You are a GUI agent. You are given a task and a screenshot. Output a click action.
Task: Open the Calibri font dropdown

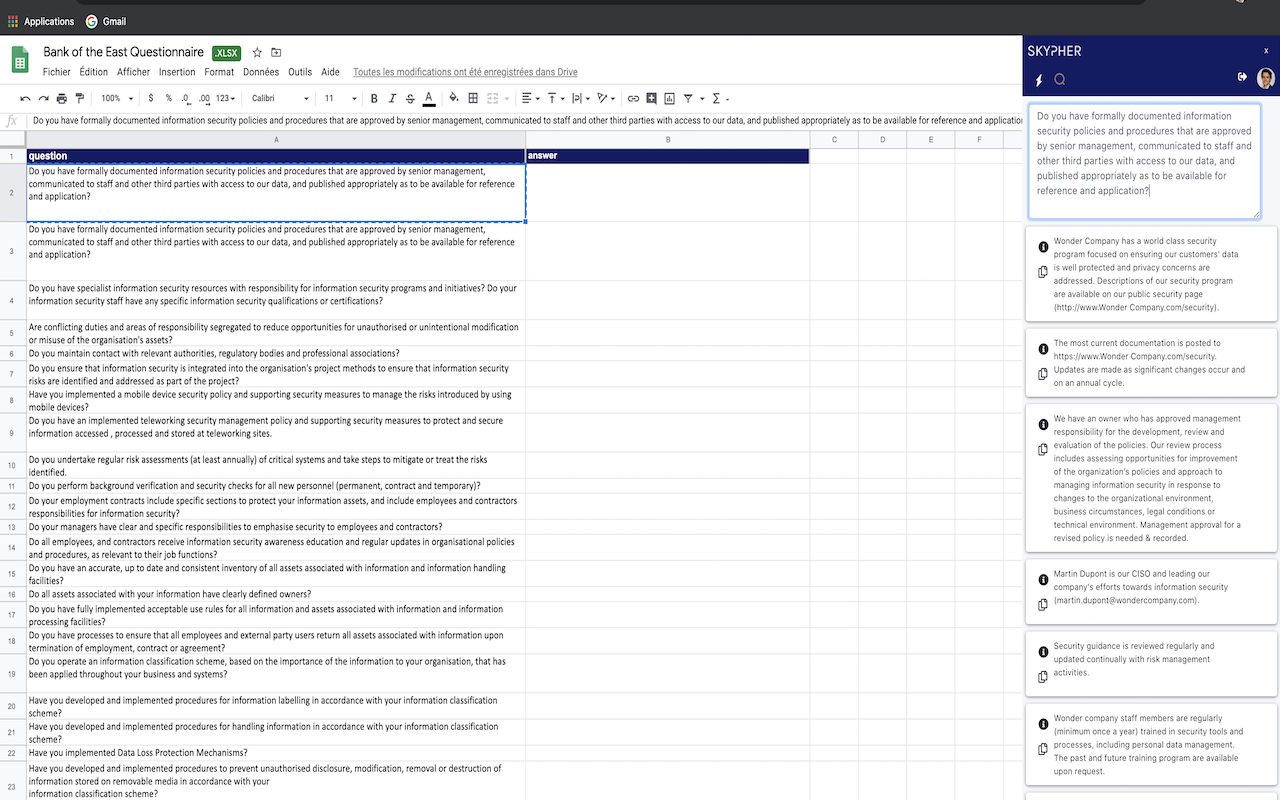coord(280,98)
